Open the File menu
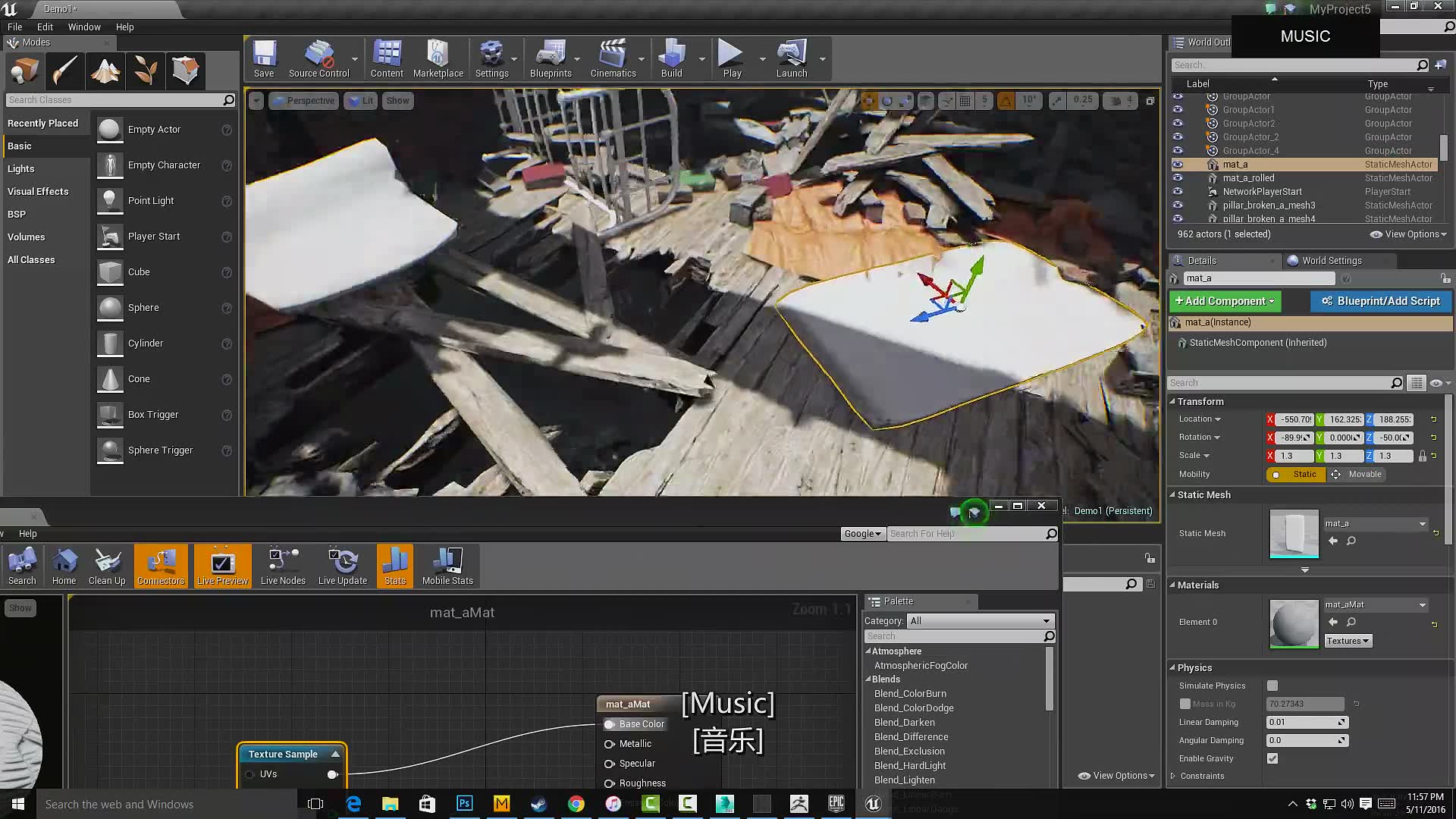Viewport: 1456px width, 819px height. 14,27
